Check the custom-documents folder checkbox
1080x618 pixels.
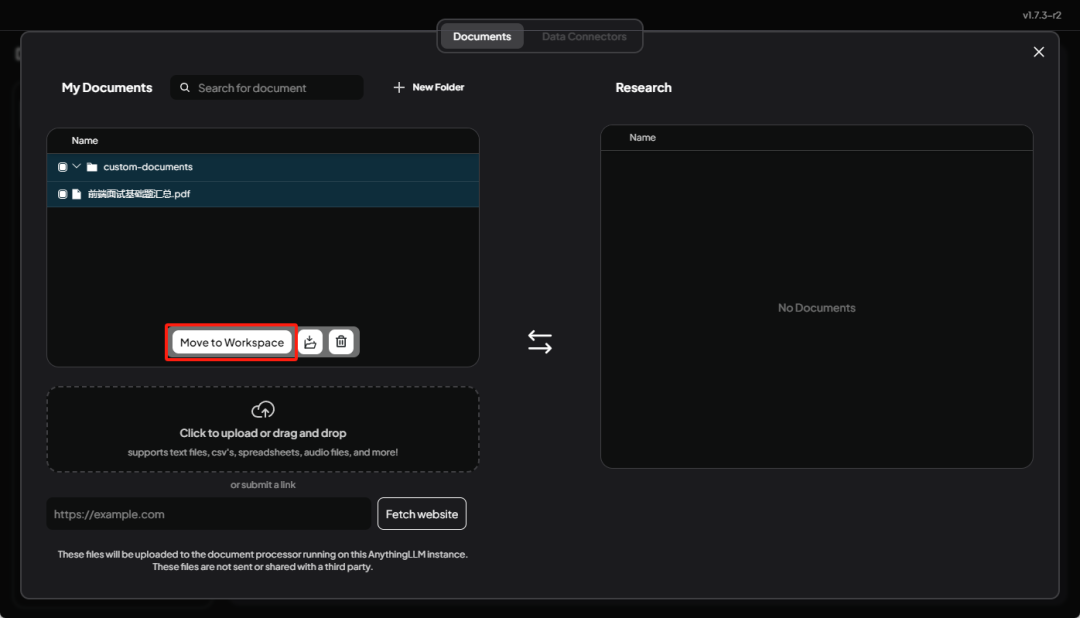click(63, 167)
